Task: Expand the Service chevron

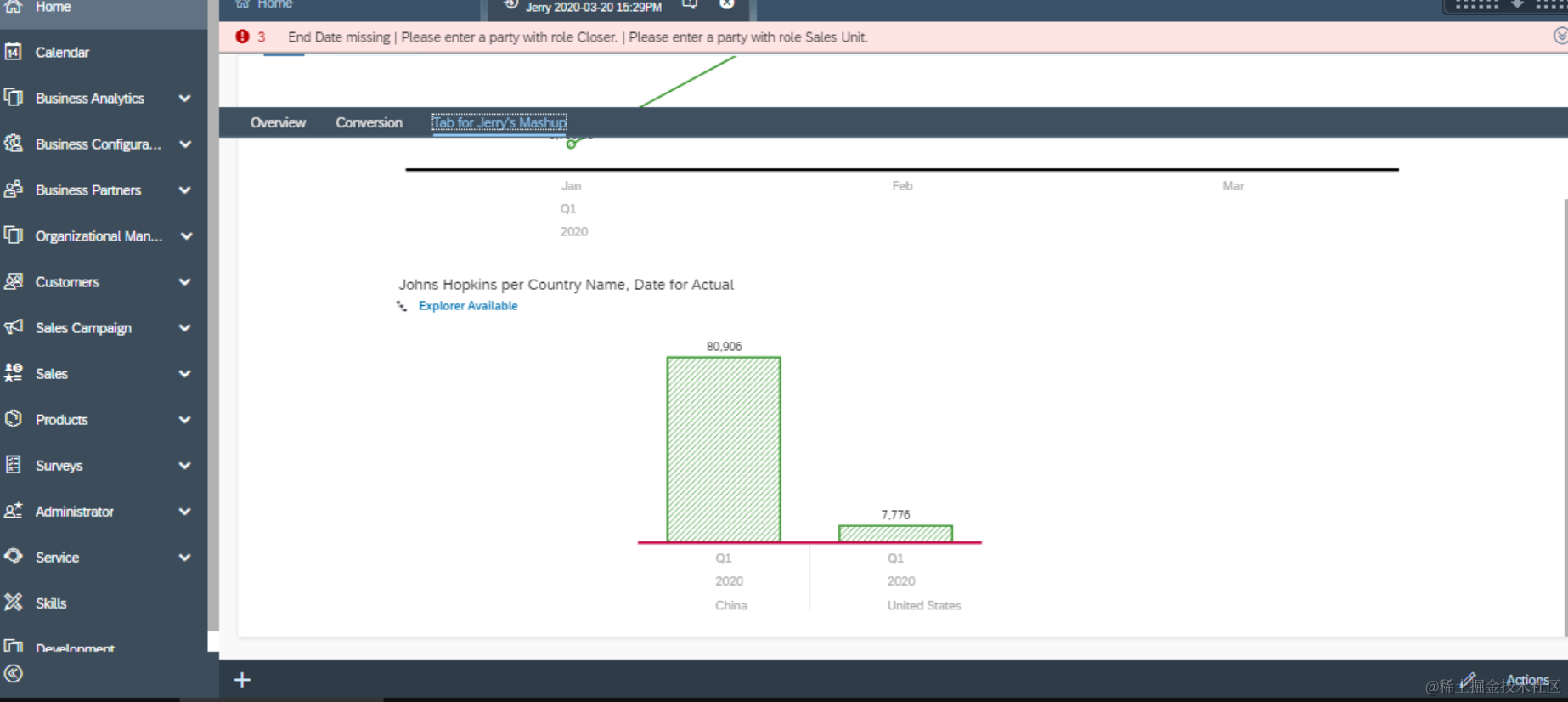Action: tap(184, 558)
